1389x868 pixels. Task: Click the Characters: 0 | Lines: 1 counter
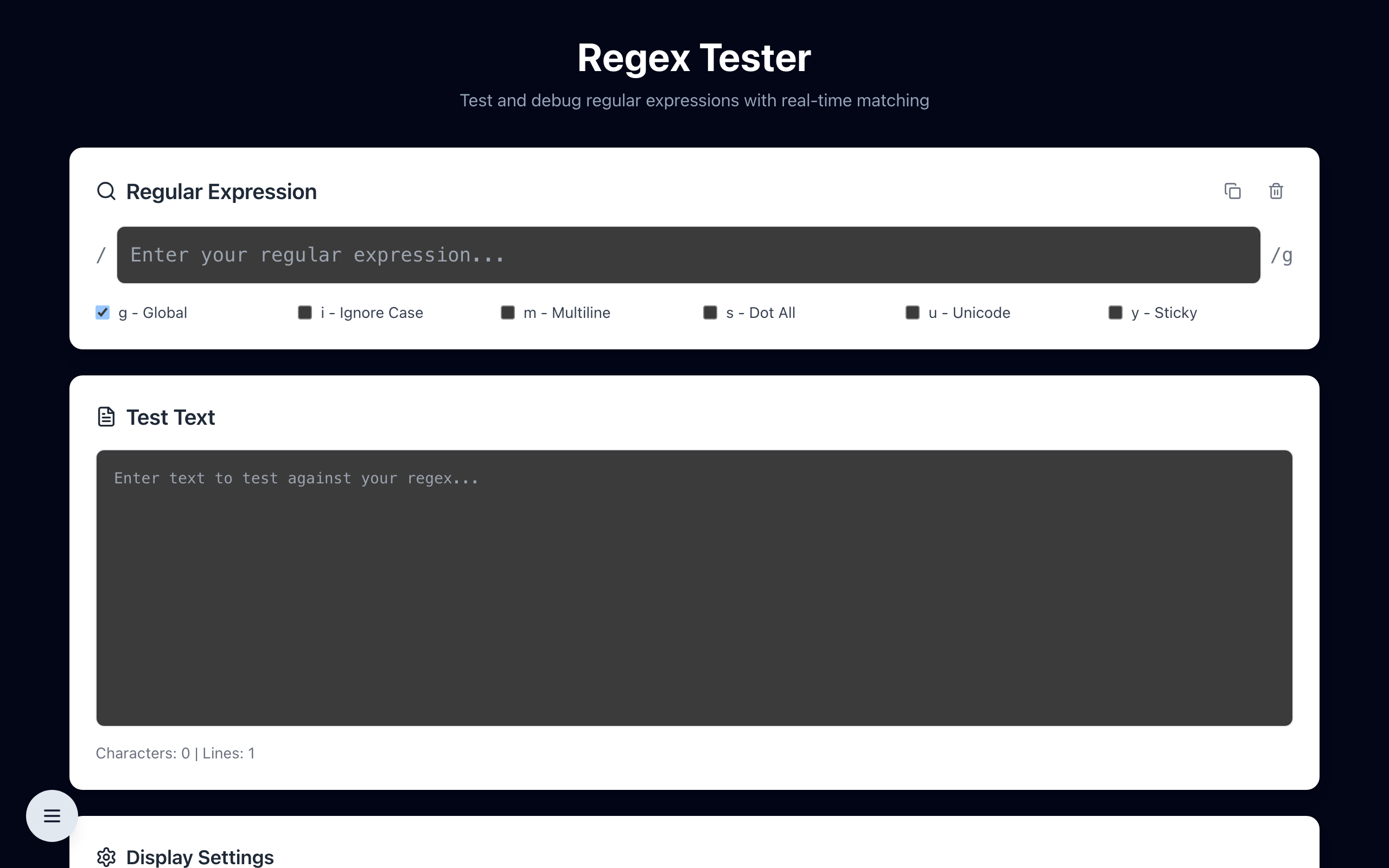[x=175, y=753]
